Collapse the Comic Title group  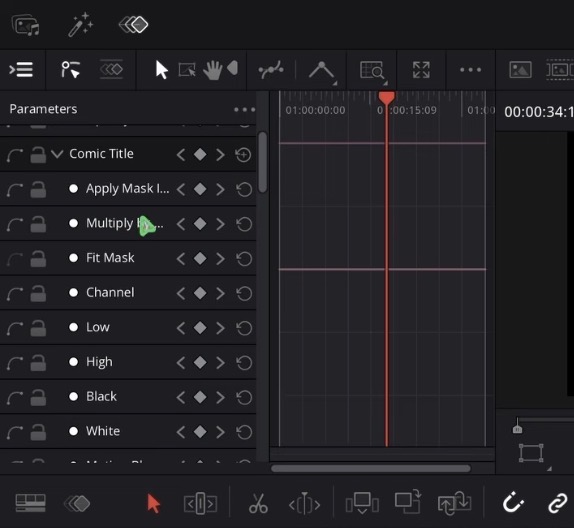pos(57,154)
